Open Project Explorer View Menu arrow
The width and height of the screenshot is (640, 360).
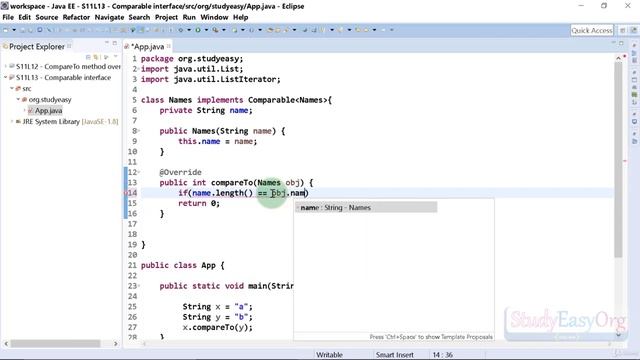[x=116, y=57]
